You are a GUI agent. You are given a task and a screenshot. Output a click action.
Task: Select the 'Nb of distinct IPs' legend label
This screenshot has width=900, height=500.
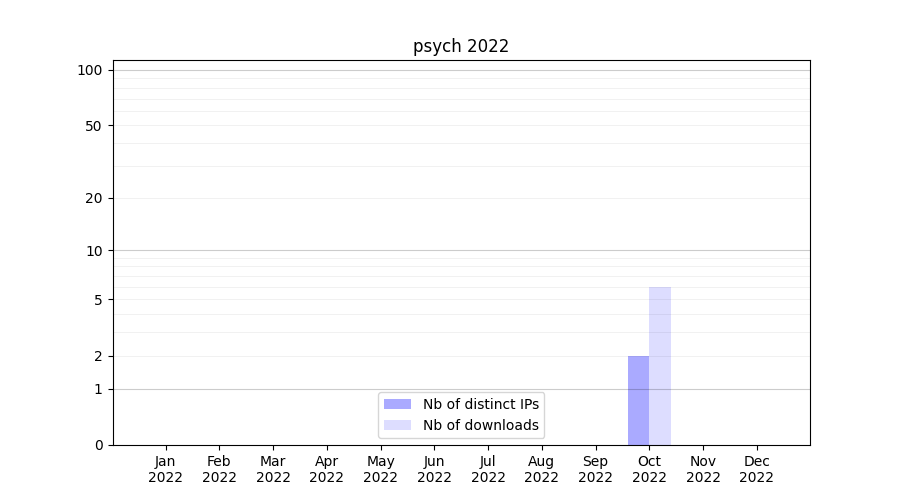click(x=481, y=404)
